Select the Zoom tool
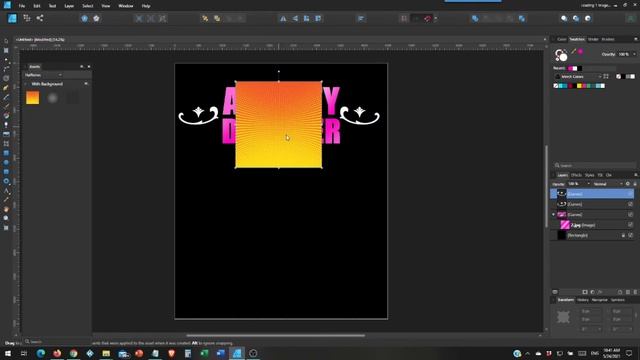 point(6,218)
